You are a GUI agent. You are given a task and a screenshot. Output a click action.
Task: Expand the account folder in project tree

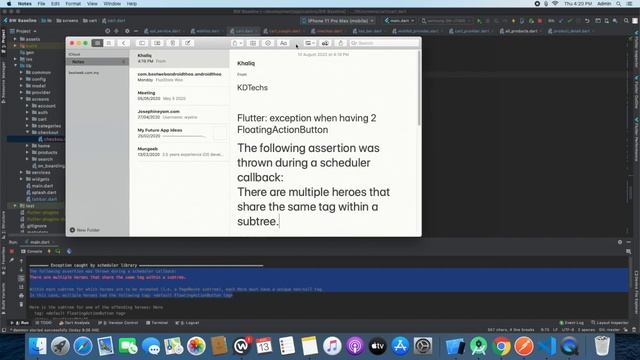(x=27, y=106)
